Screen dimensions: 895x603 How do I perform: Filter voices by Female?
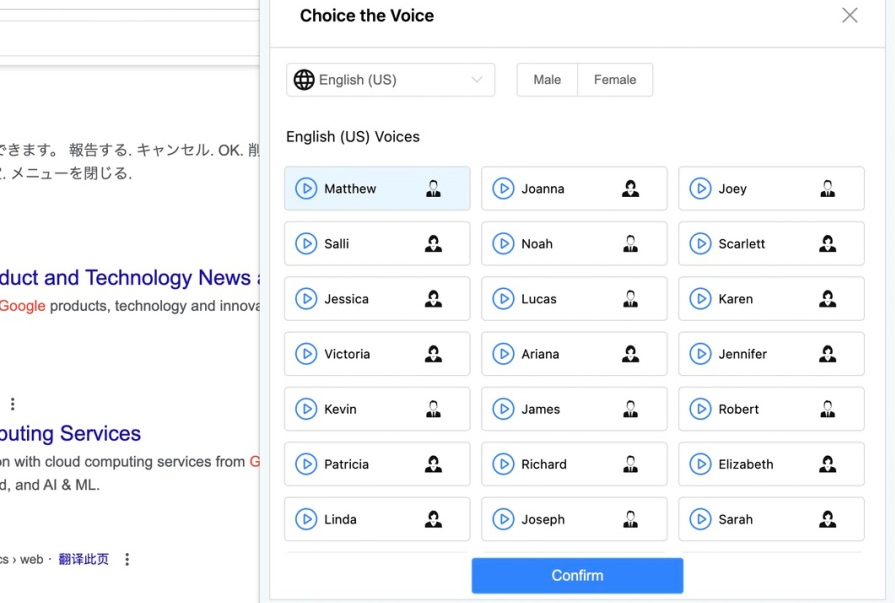[x=615, y=80]
